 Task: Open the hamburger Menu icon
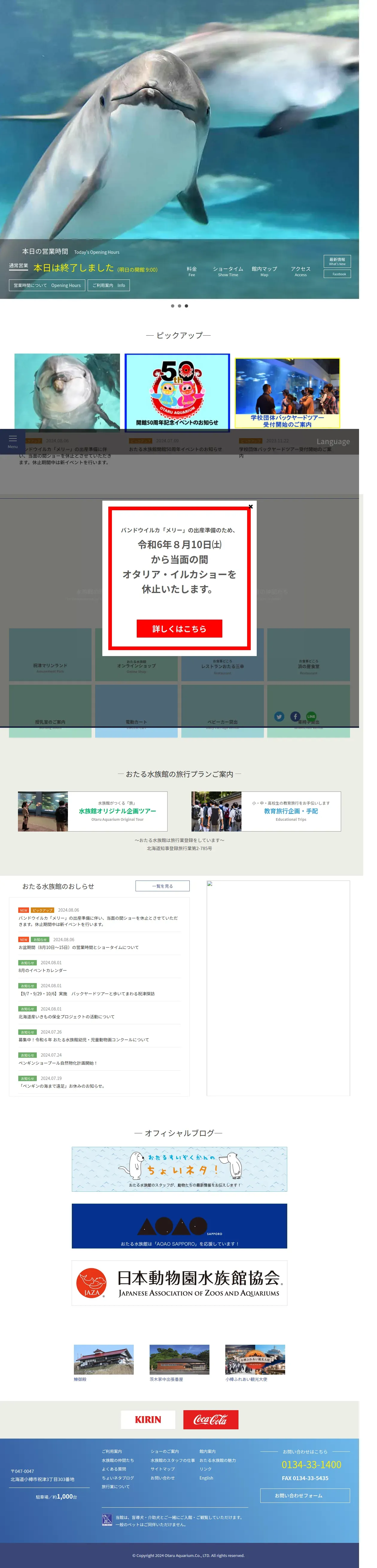pyautogui.click(x=13, y=441)
